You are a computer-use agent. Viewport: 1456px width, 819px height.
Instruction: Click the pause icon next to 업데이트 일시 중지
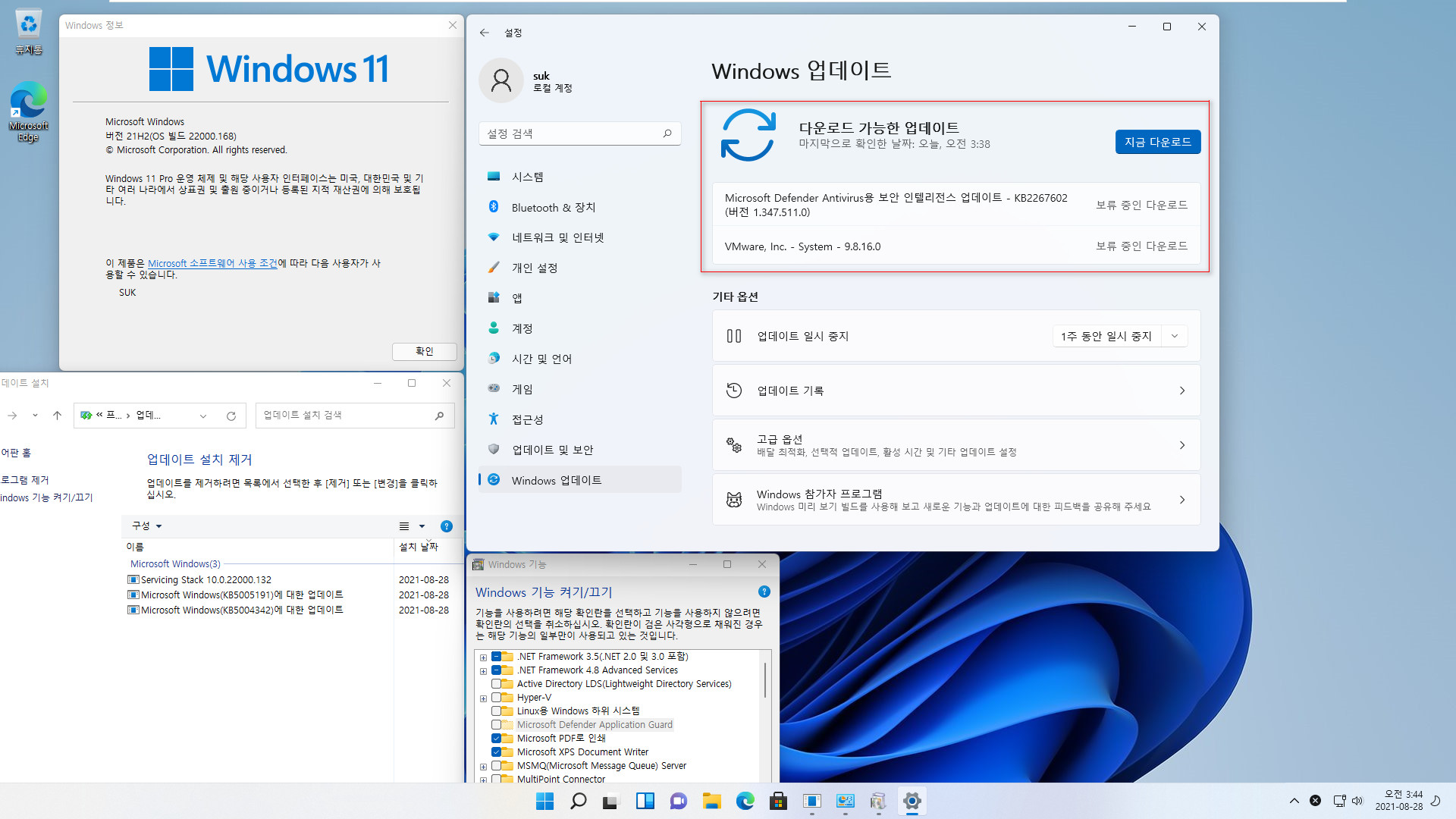(x=733, y=336)
